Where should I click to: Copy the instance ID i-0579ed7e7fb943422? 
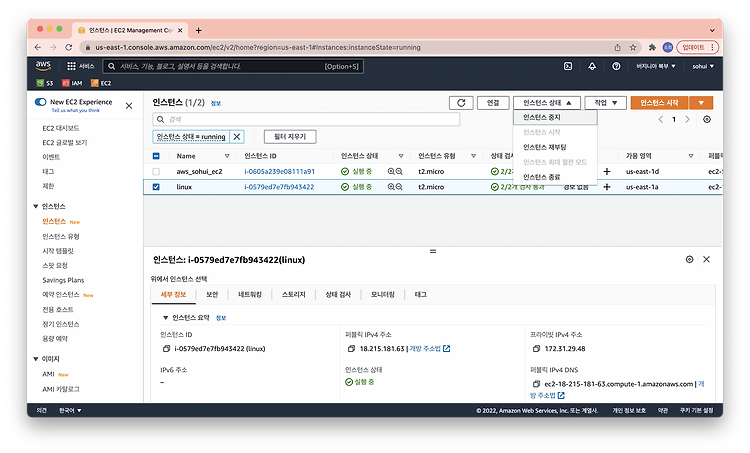(166, 349)
